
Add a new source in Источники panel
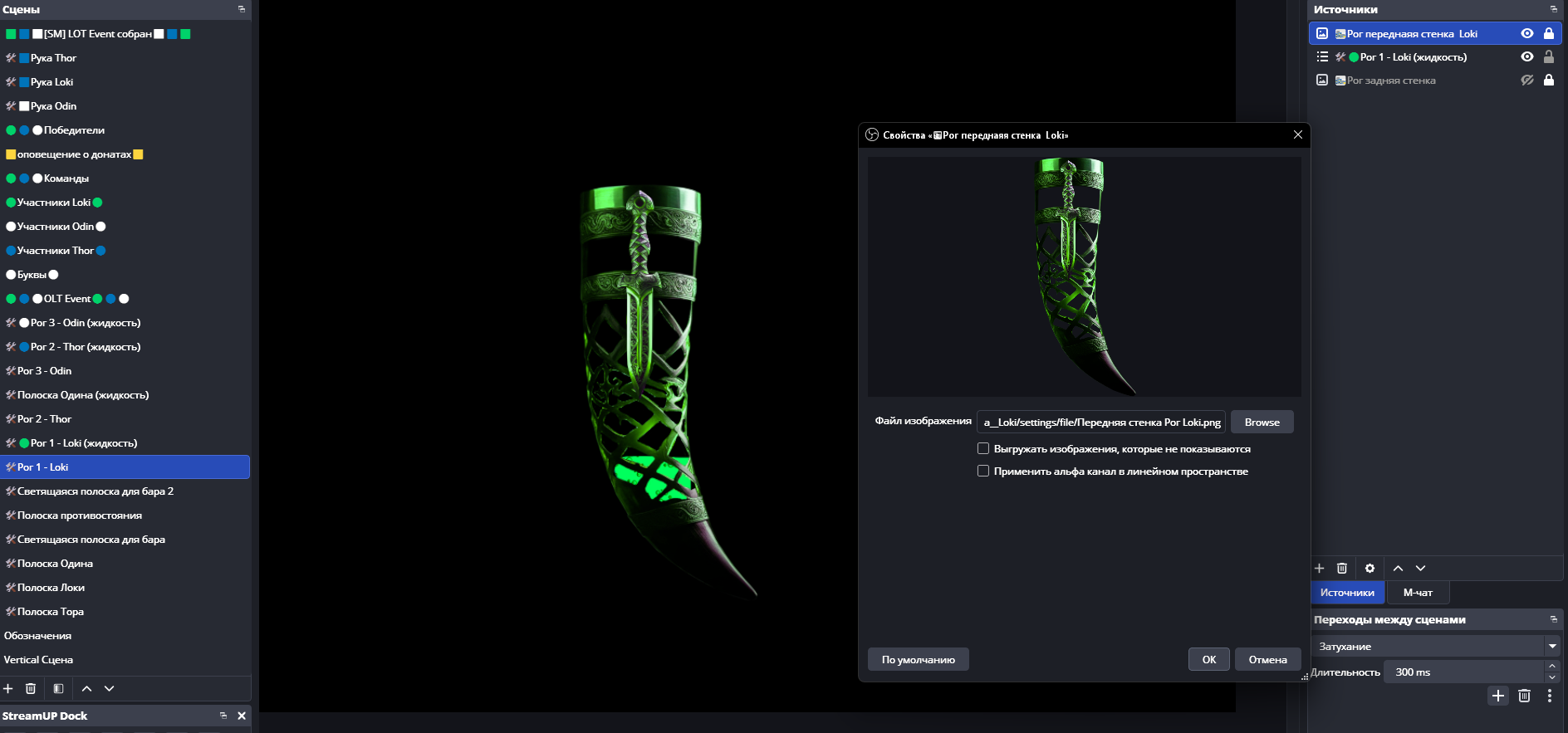tap(1320, 569)
